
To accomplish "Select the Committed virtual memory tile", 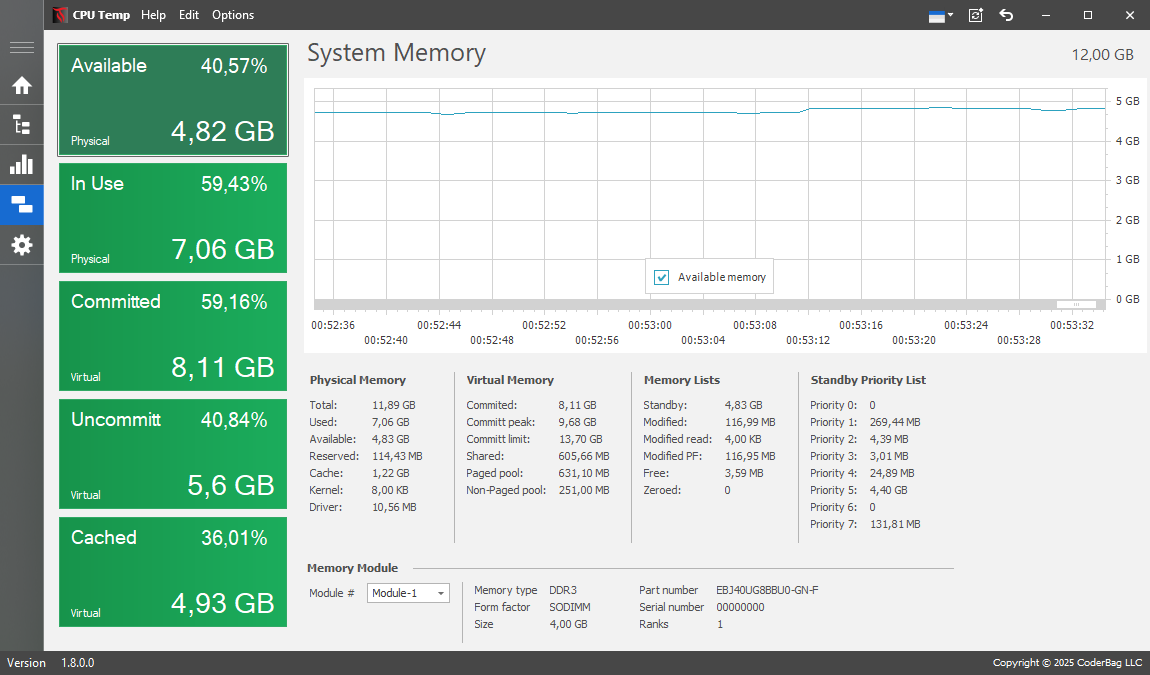I will 173,336.
